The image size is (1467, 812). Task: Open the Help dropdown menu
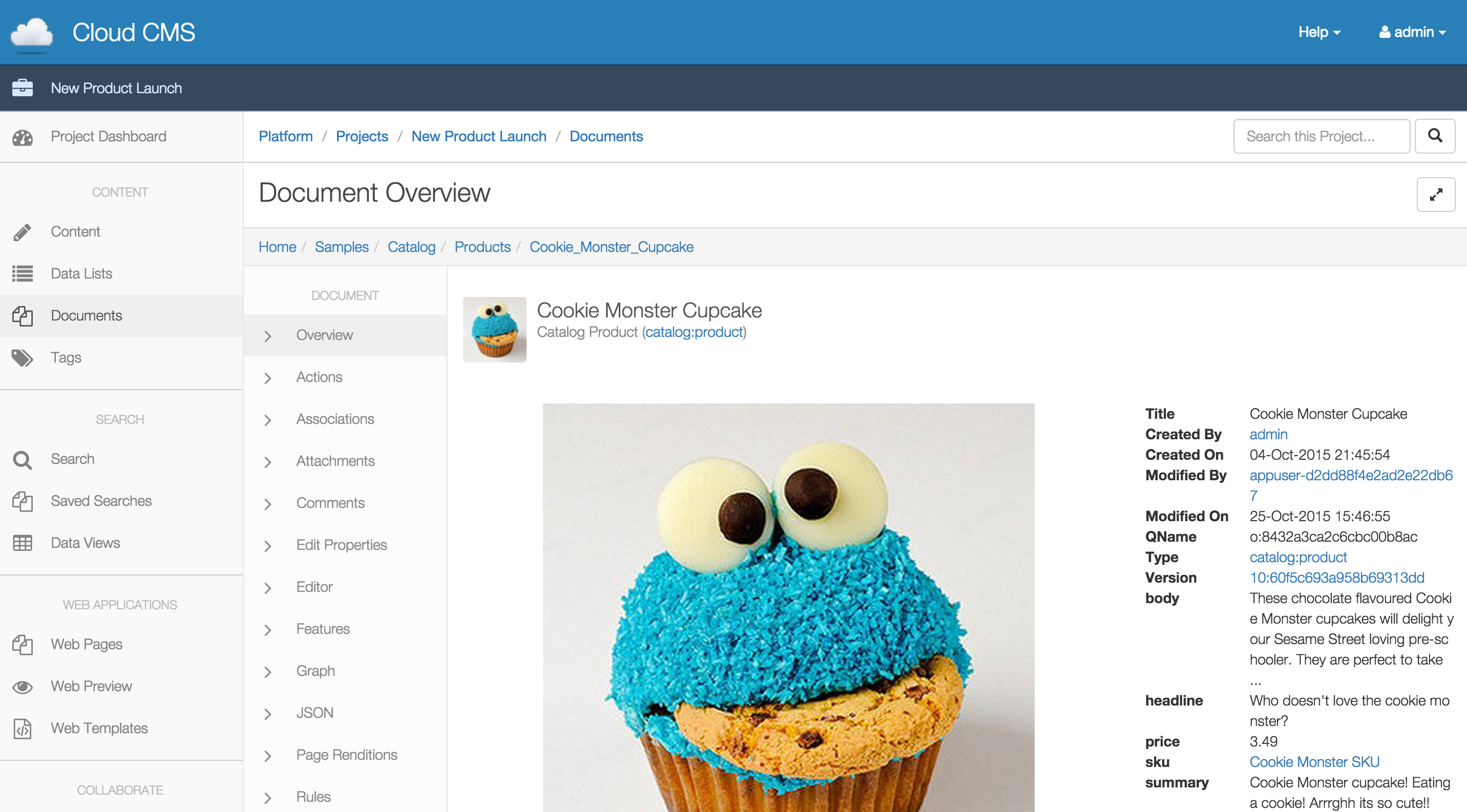coord(1319,32)
